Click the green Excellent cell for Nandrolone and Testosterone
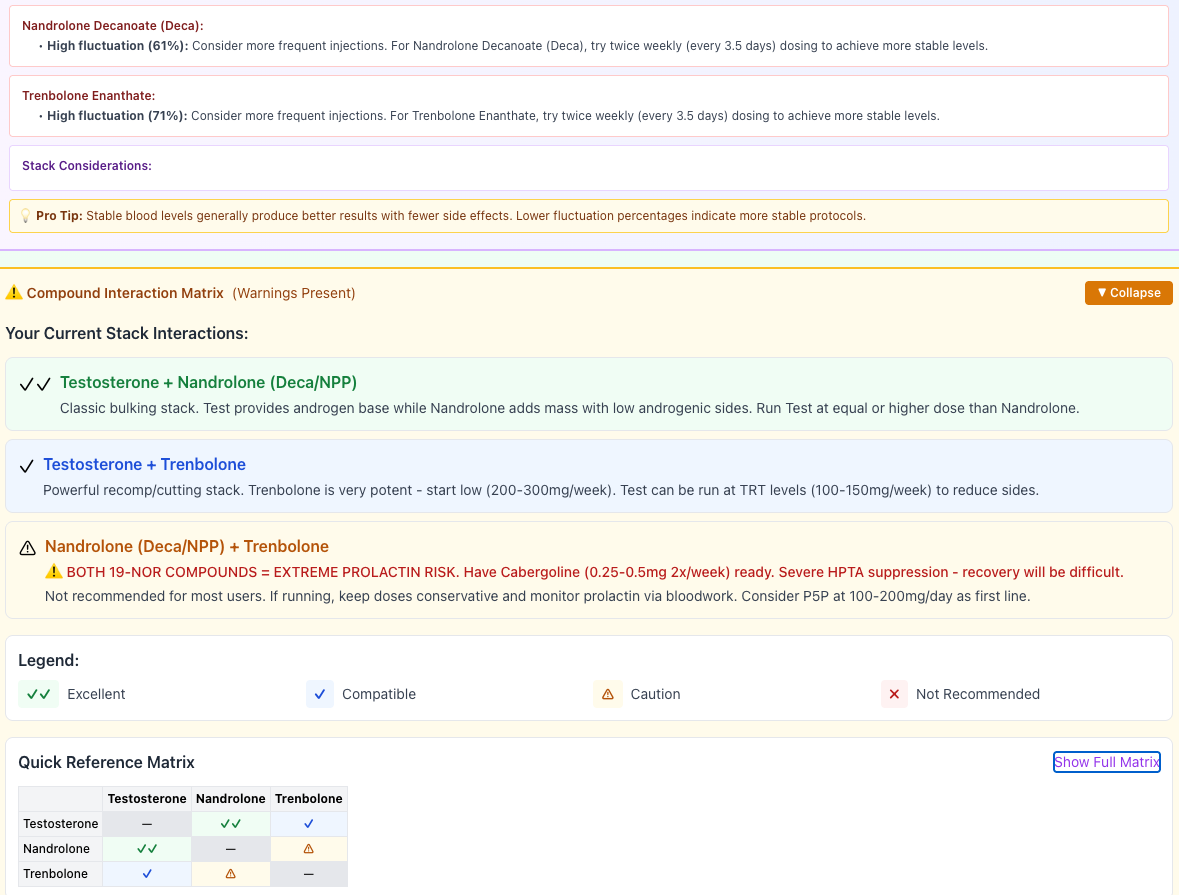1179x895 pixels. coord(146,848)
